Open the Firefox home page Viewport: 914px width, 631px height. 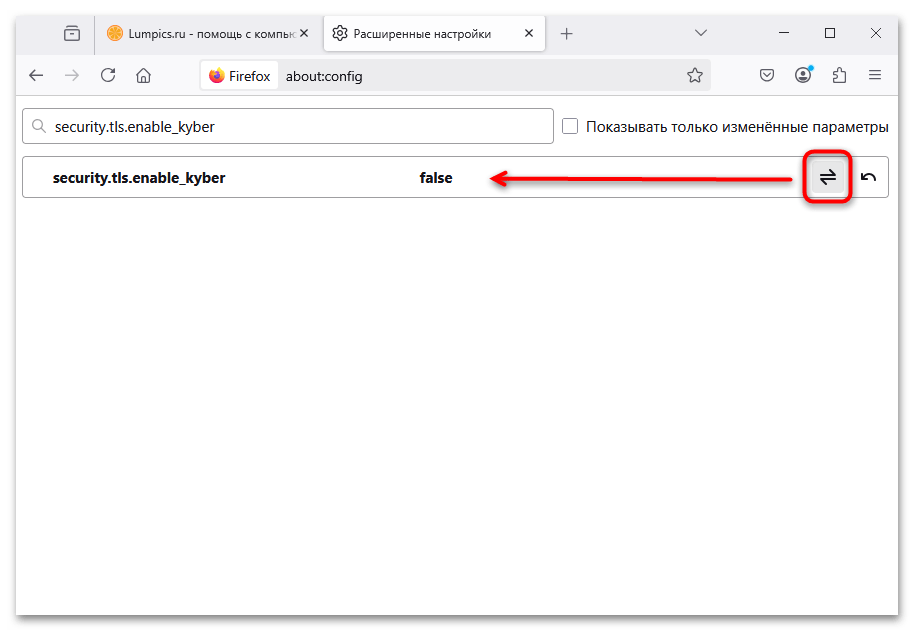click(x=143, y=75)
